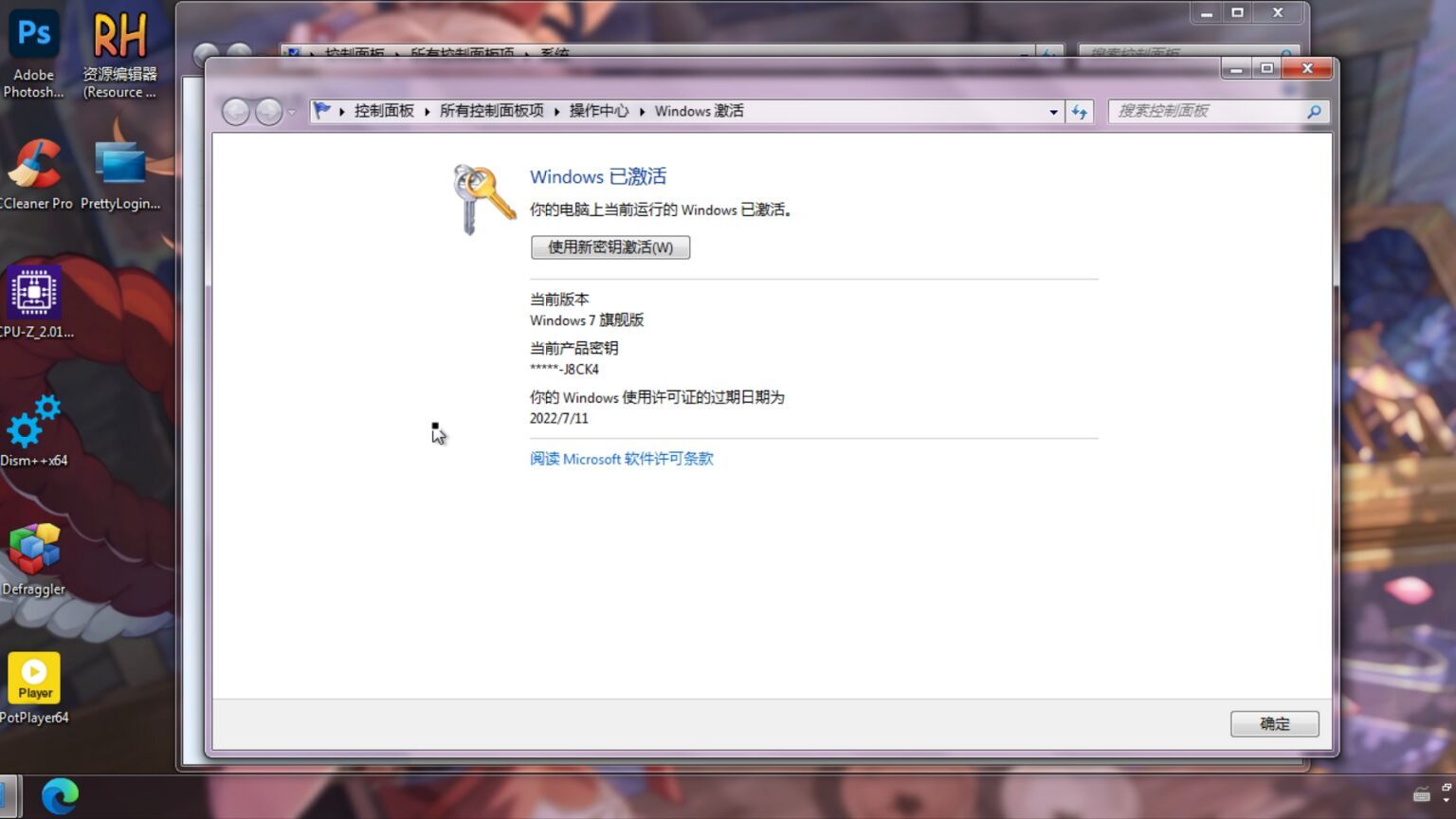Launch CPU-Z desktop shortcut
Screen dimensions: 1456x819
click(x=35, y=301)
